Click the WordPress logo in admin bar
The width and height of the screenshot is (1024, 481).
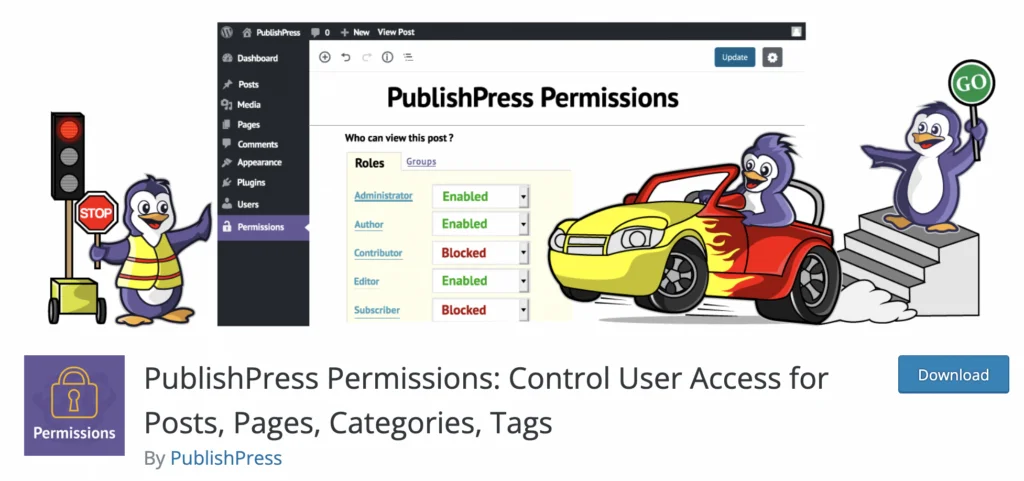pos(227,31)
